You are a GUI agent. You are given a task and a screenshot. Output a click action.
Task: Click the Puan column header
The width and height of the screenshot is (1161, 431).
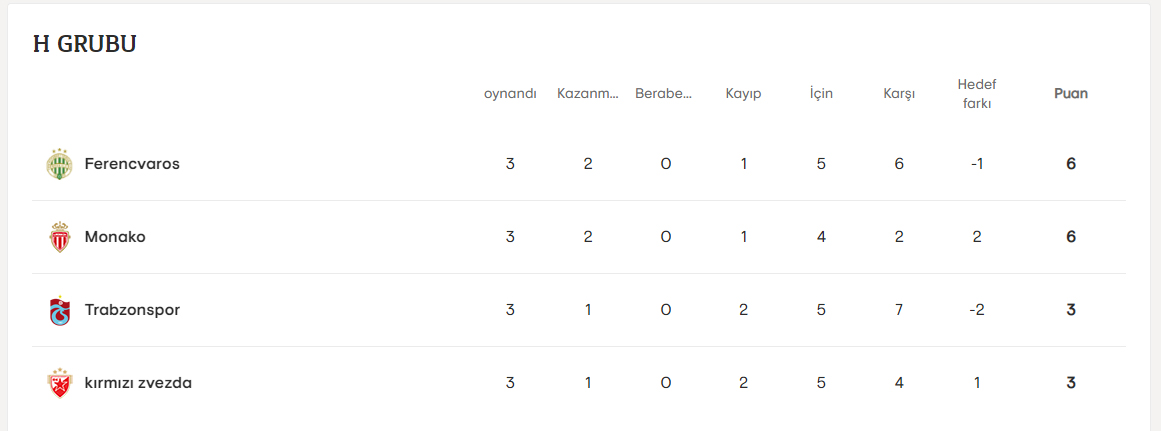point(1071,94)
